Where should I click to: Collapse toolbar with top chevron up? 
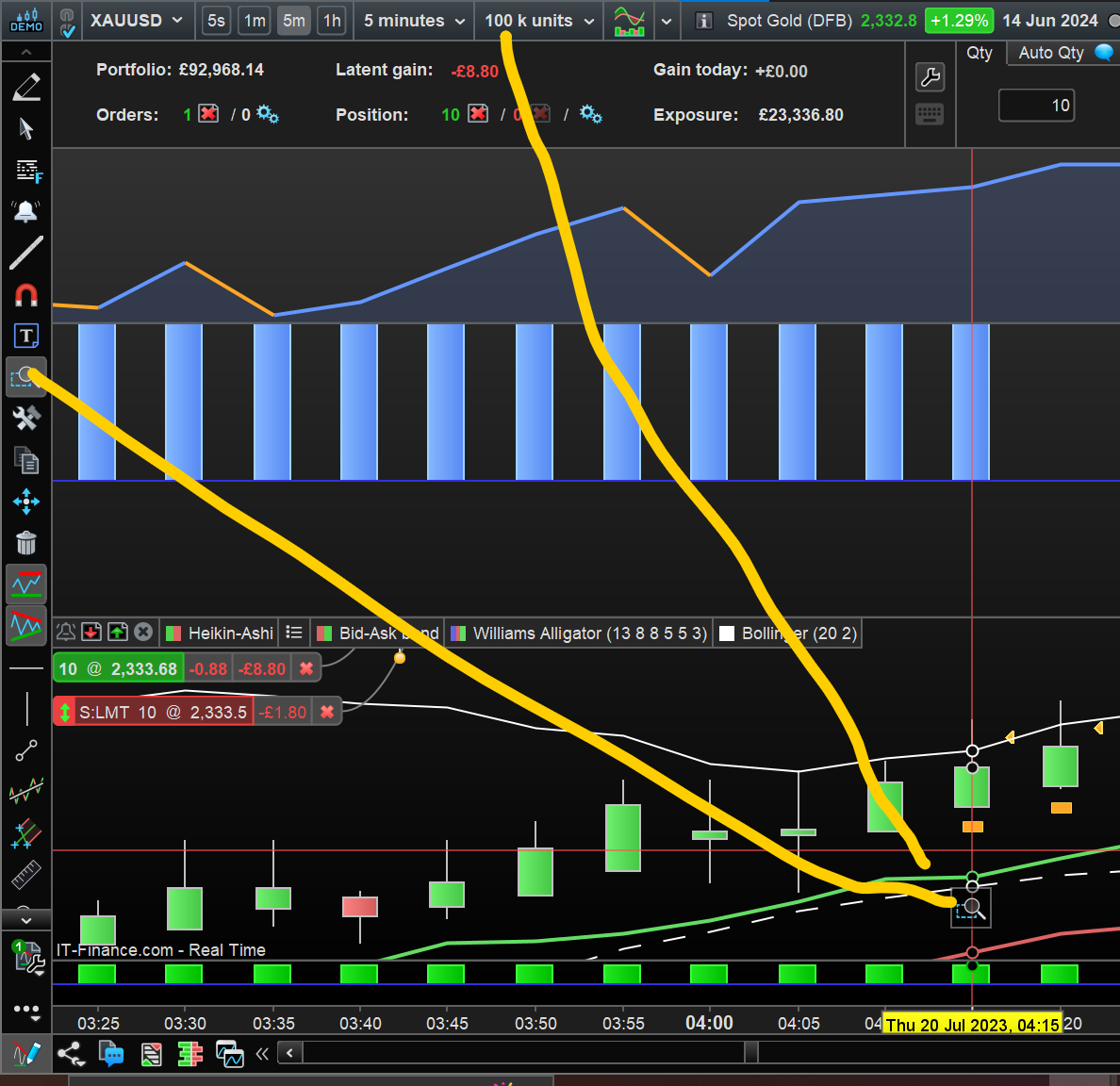(x=26, y=52)
